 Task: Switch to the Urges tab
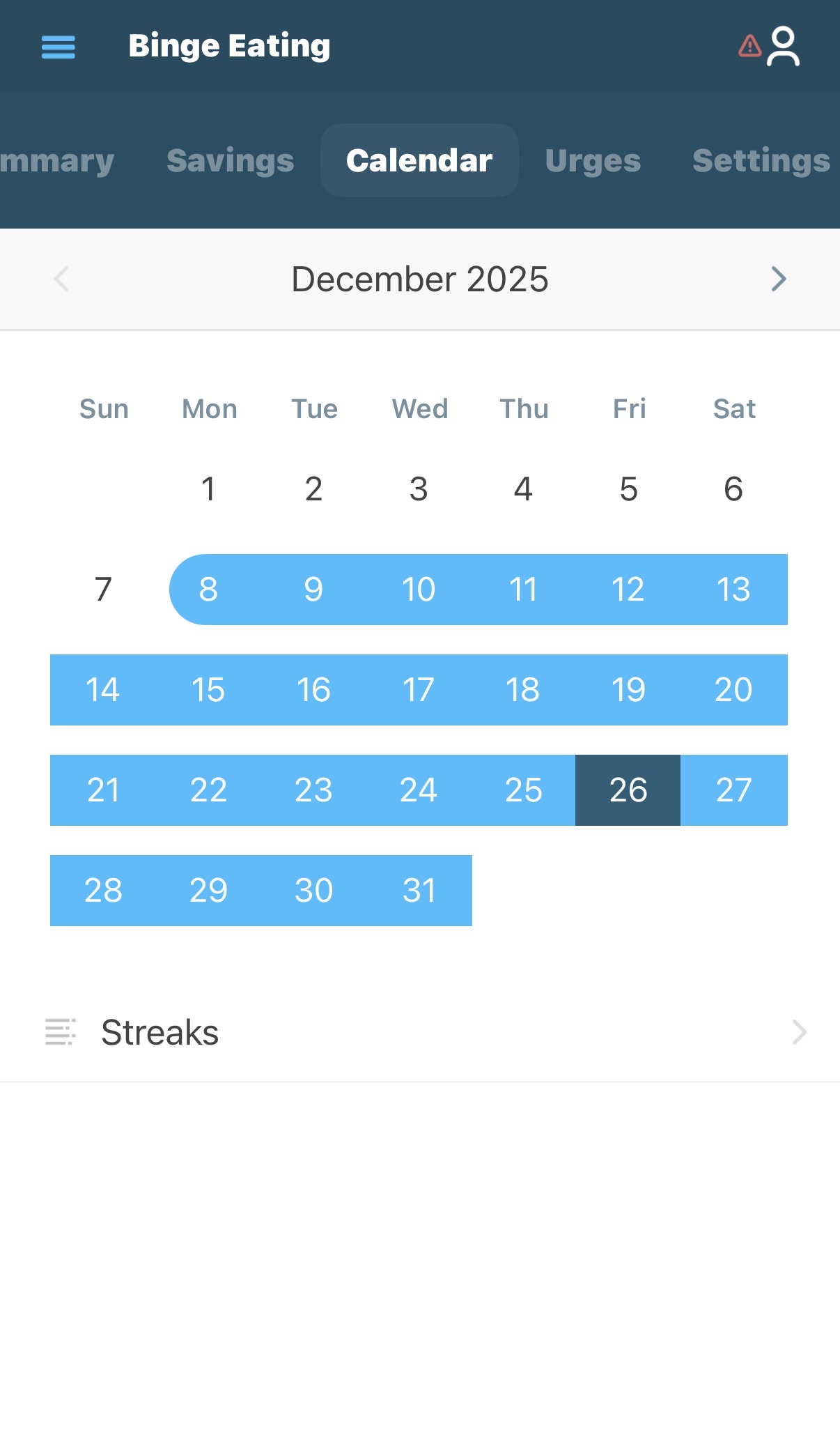593,160
